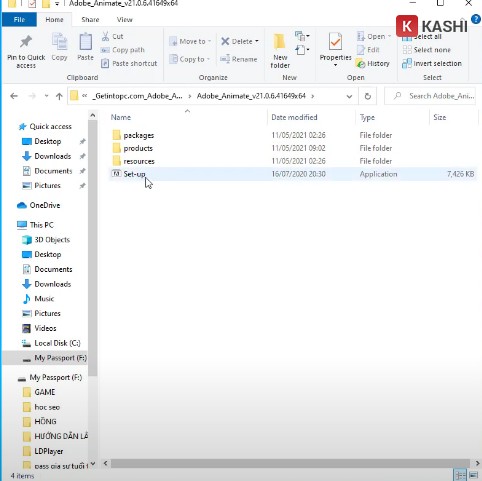482x481 pixels.
Task: Open the Music folder
Action: [44, 299]
